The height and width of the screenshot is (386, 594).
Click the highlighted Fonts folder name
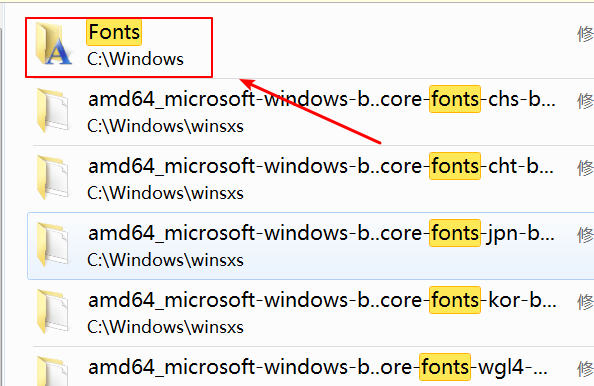click(x=114, y=32)
